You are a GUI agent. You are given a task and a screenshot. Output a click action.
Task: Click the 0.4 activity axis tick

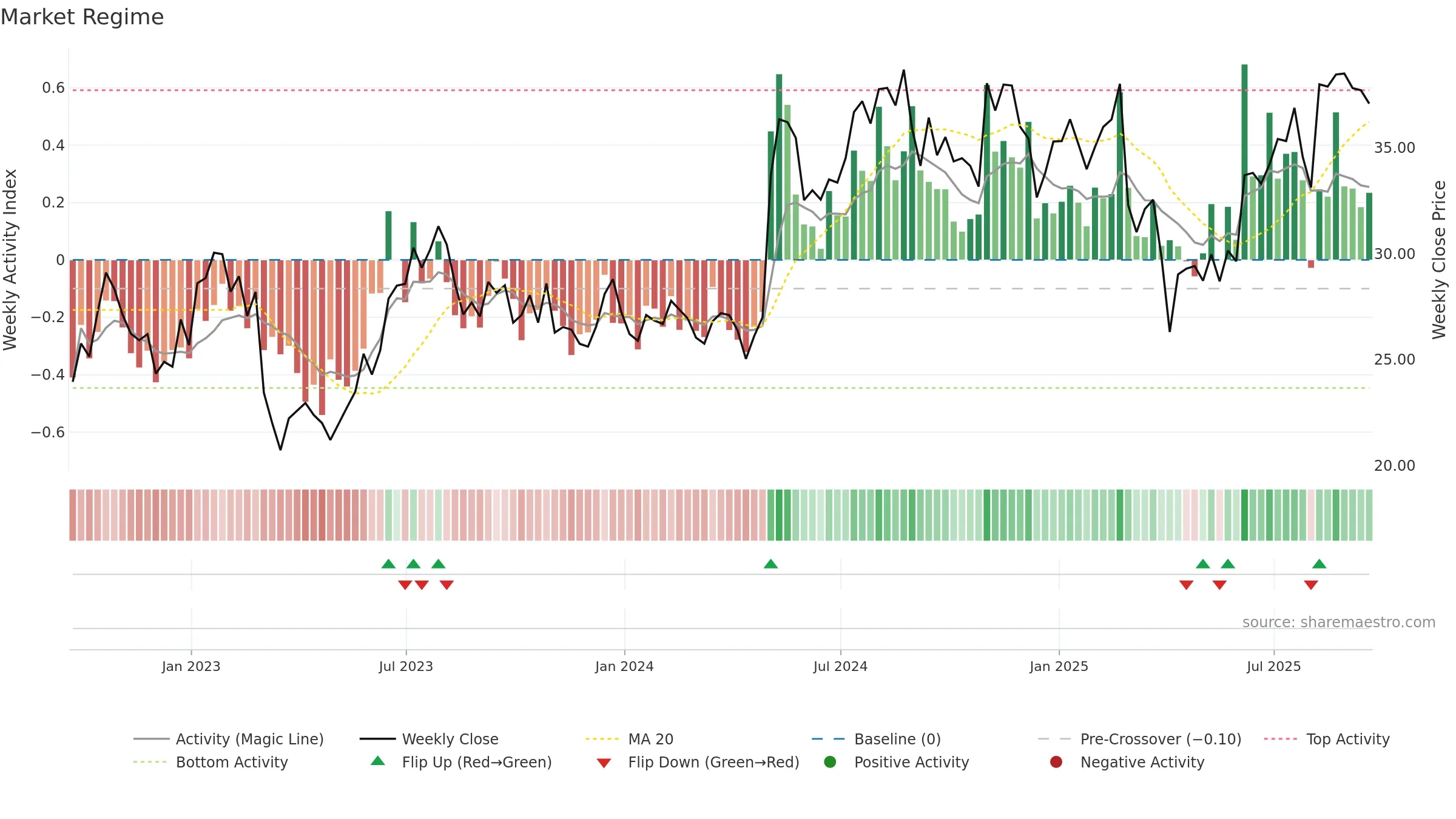pyautogui.click(x=53, y=146)
